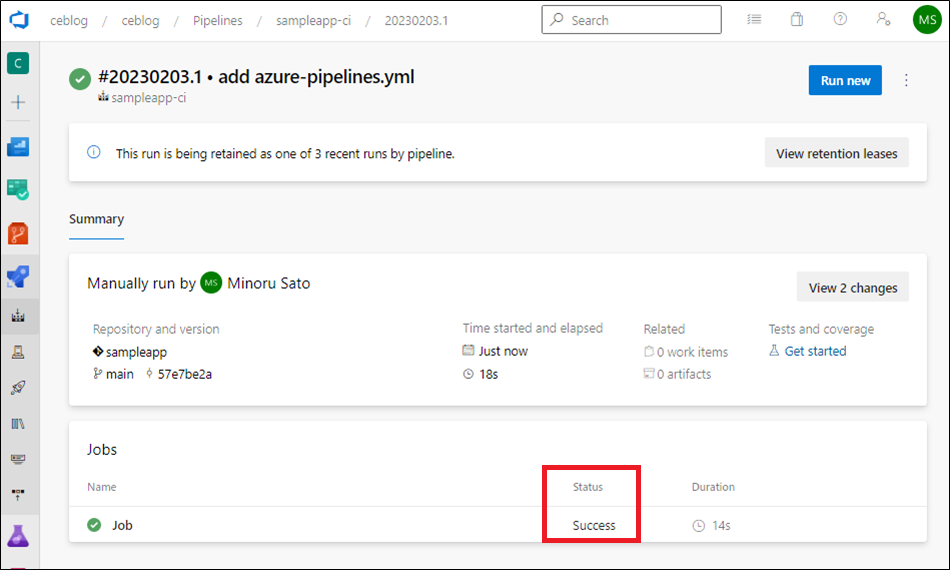
Task: Open Releases rocket icon in sidebar
Action: coord(18,388)
